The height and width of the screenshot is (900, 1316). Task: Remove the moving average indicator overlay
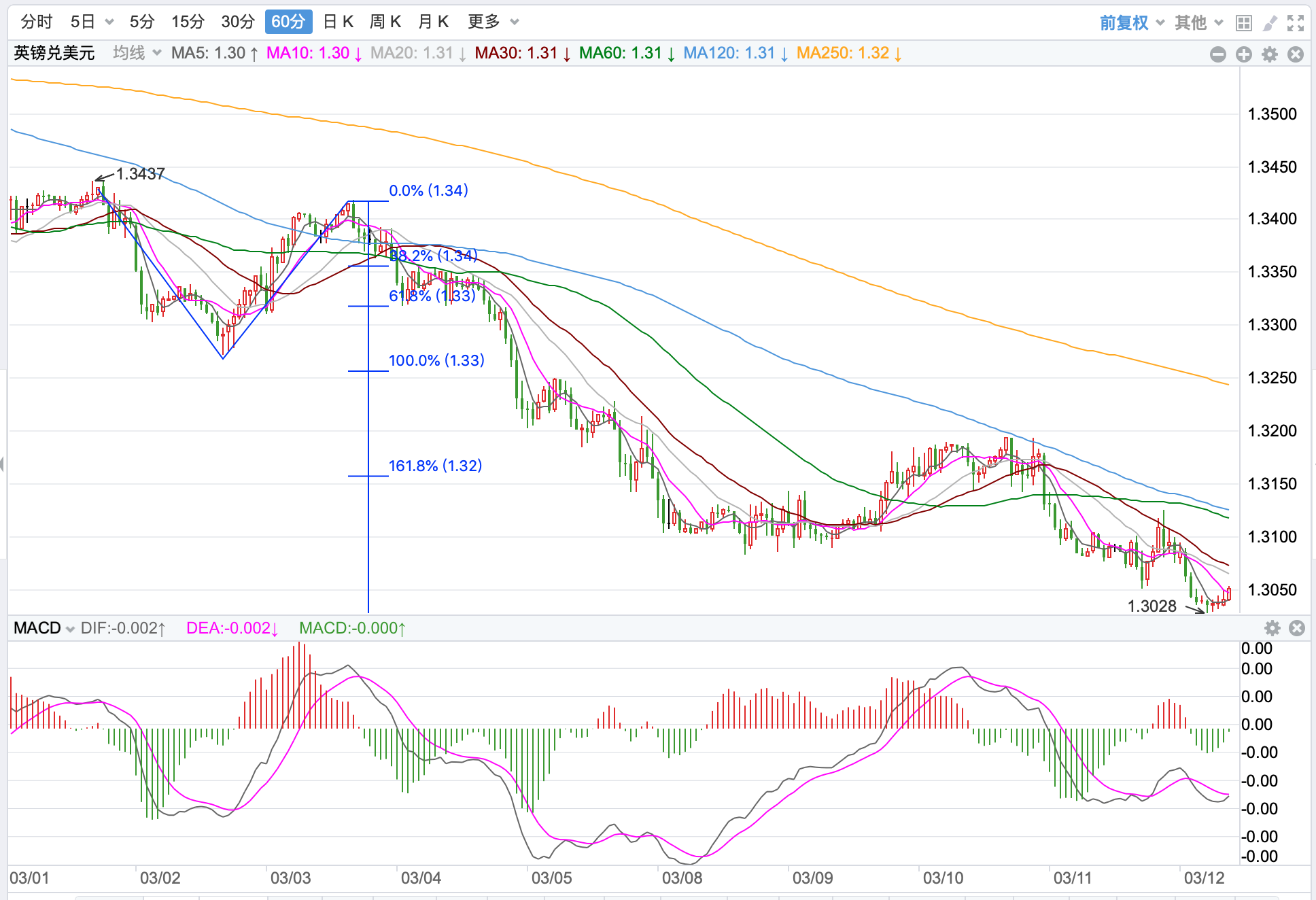[1296, 54]
